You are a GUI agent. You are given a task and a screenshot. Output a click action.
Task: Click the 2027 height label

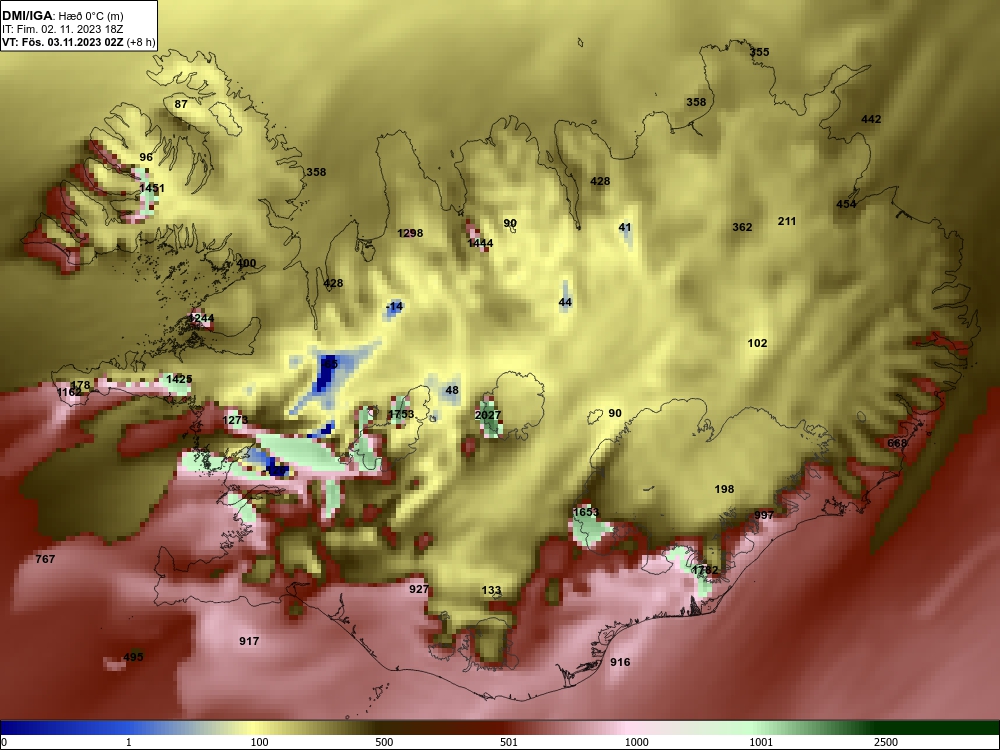(x=488, y=415)
